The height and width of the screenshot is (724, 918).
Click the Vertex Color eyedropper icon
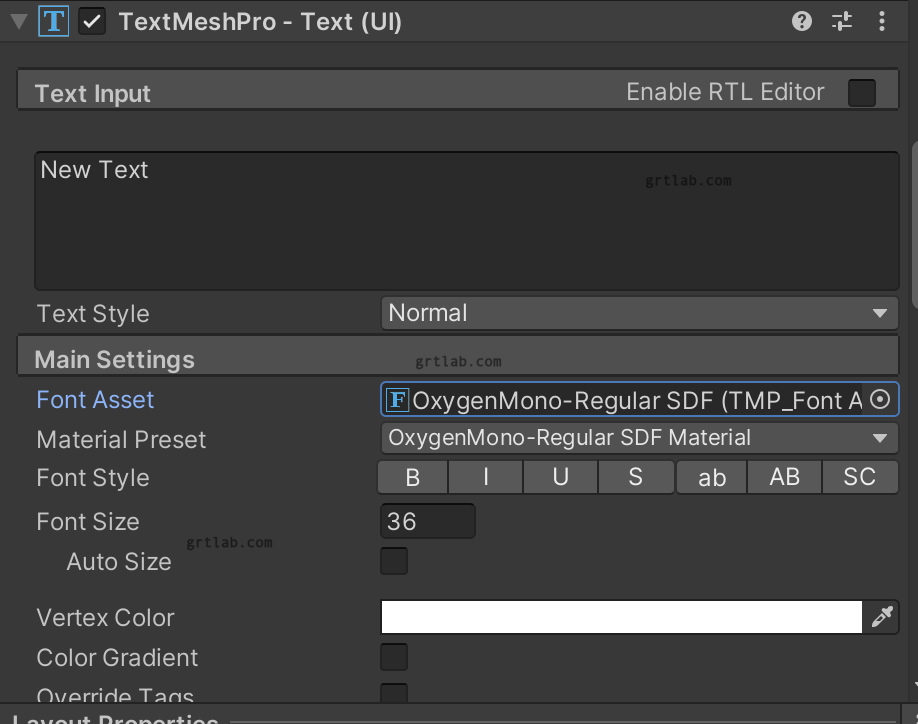[882, 617]
